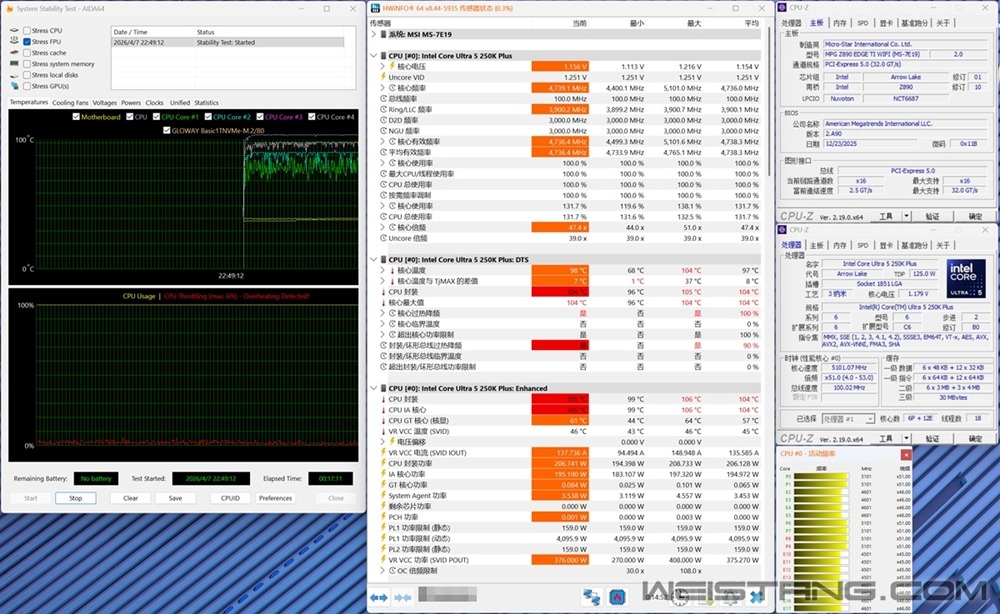Select the Stability Test: Started log row

pyautogui.click(x=228, y=42)
